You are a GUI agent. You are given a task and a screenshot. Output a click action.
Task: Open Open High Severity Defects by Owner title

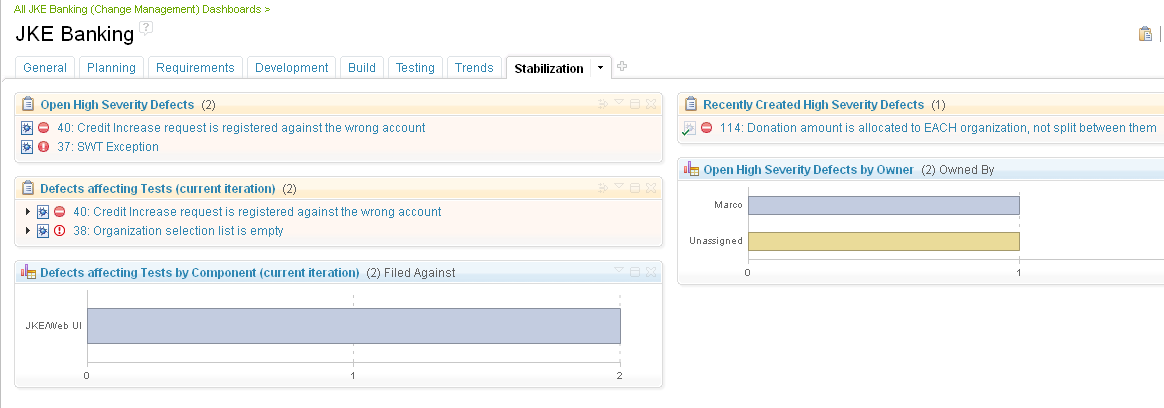(808, 169)
